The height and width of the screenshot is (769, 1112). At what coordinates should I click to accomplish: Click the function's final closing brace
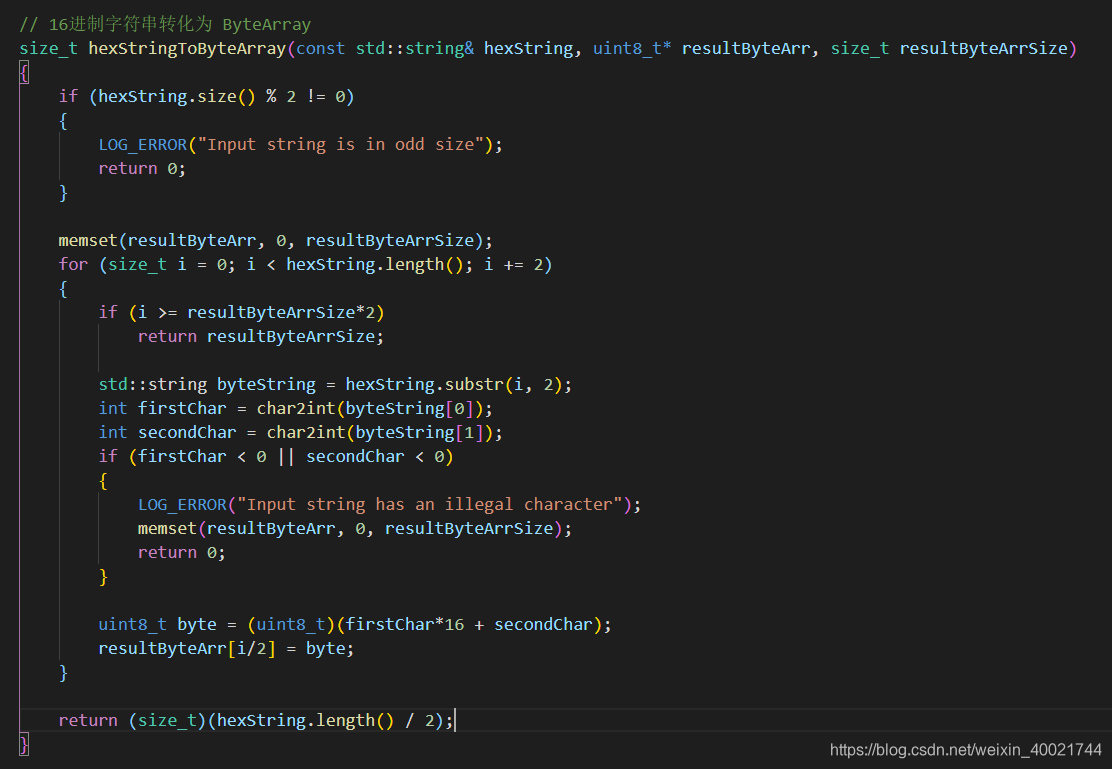click(x=24, y=745)
